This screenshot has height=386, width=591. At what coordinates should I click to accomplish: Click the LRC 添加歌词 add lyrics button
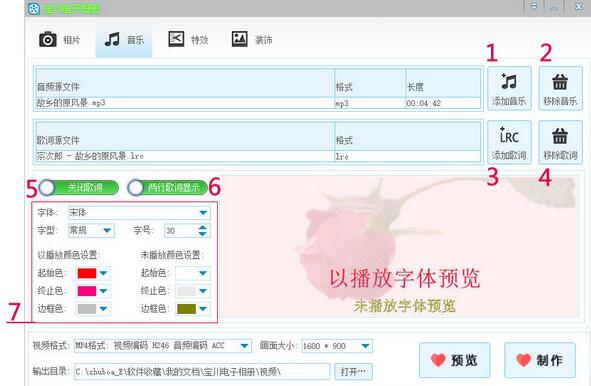[x=509, y=142]
